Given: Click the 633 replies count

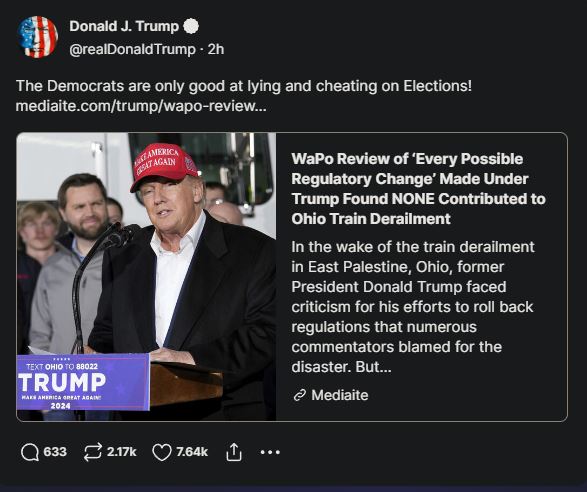Looking at the screenshot, I should tap(55, 452).
